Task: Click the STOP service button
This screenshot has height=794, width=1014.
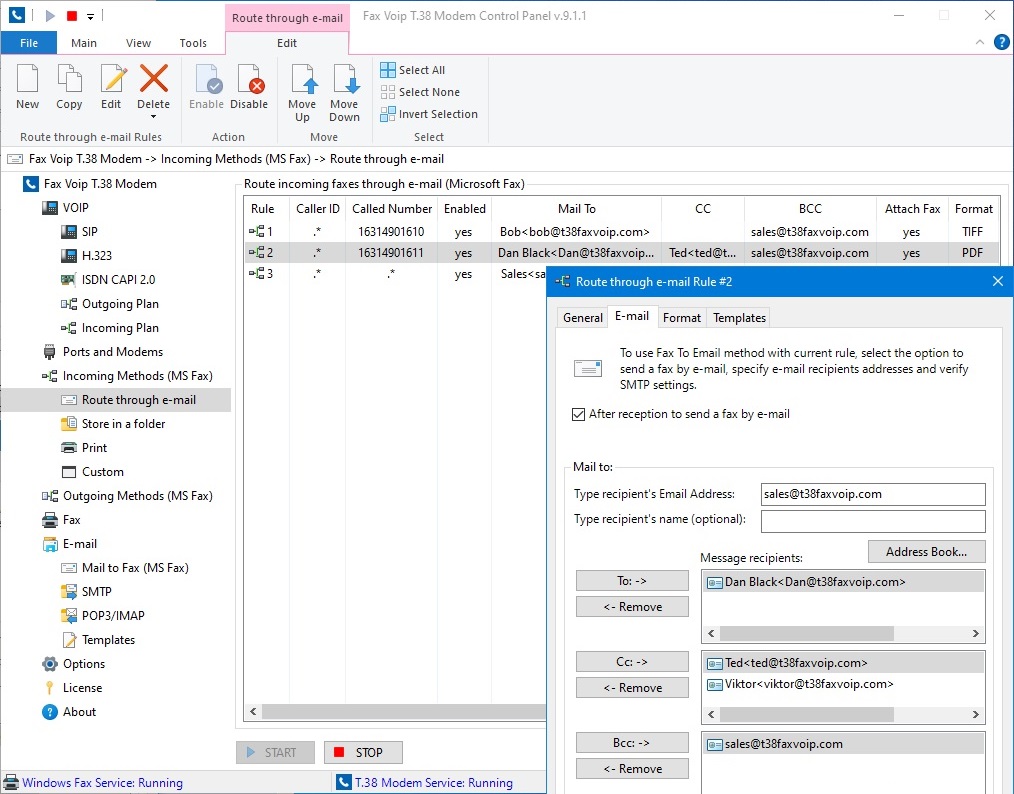Action: coord(363,753)
